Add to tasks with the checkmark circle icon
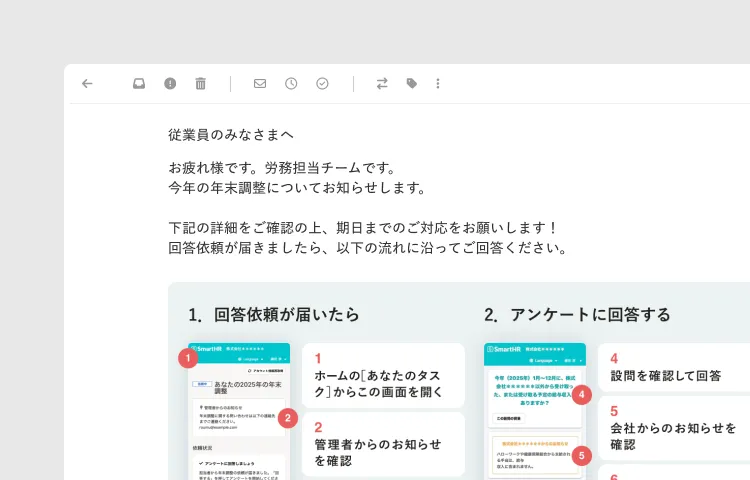 (322, 84)
